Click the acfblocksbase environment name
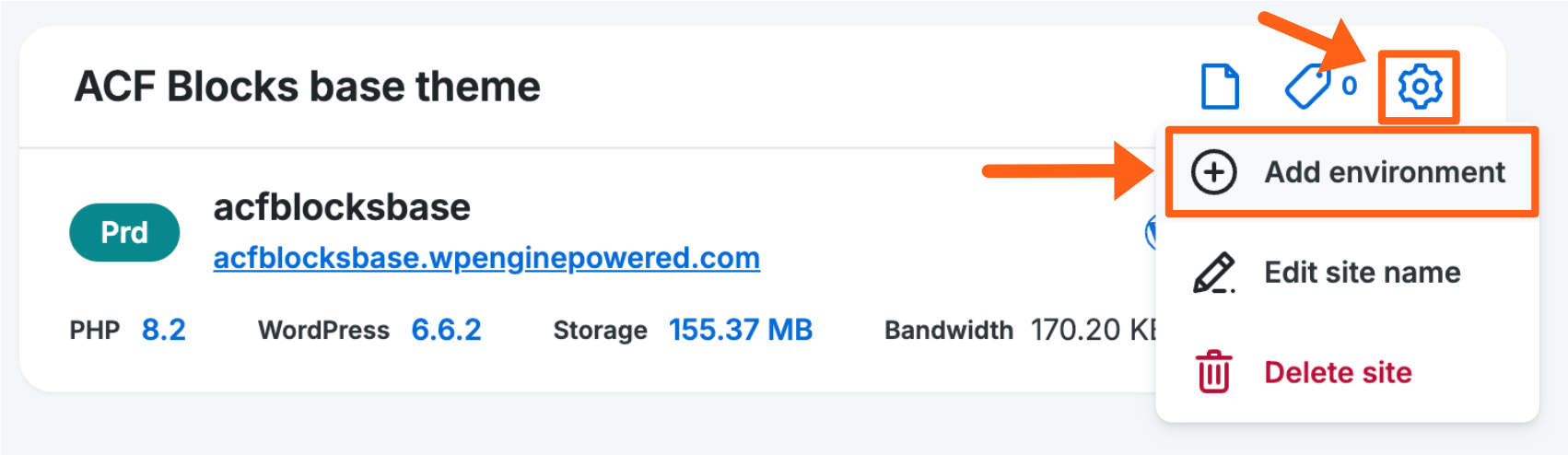 342,207
